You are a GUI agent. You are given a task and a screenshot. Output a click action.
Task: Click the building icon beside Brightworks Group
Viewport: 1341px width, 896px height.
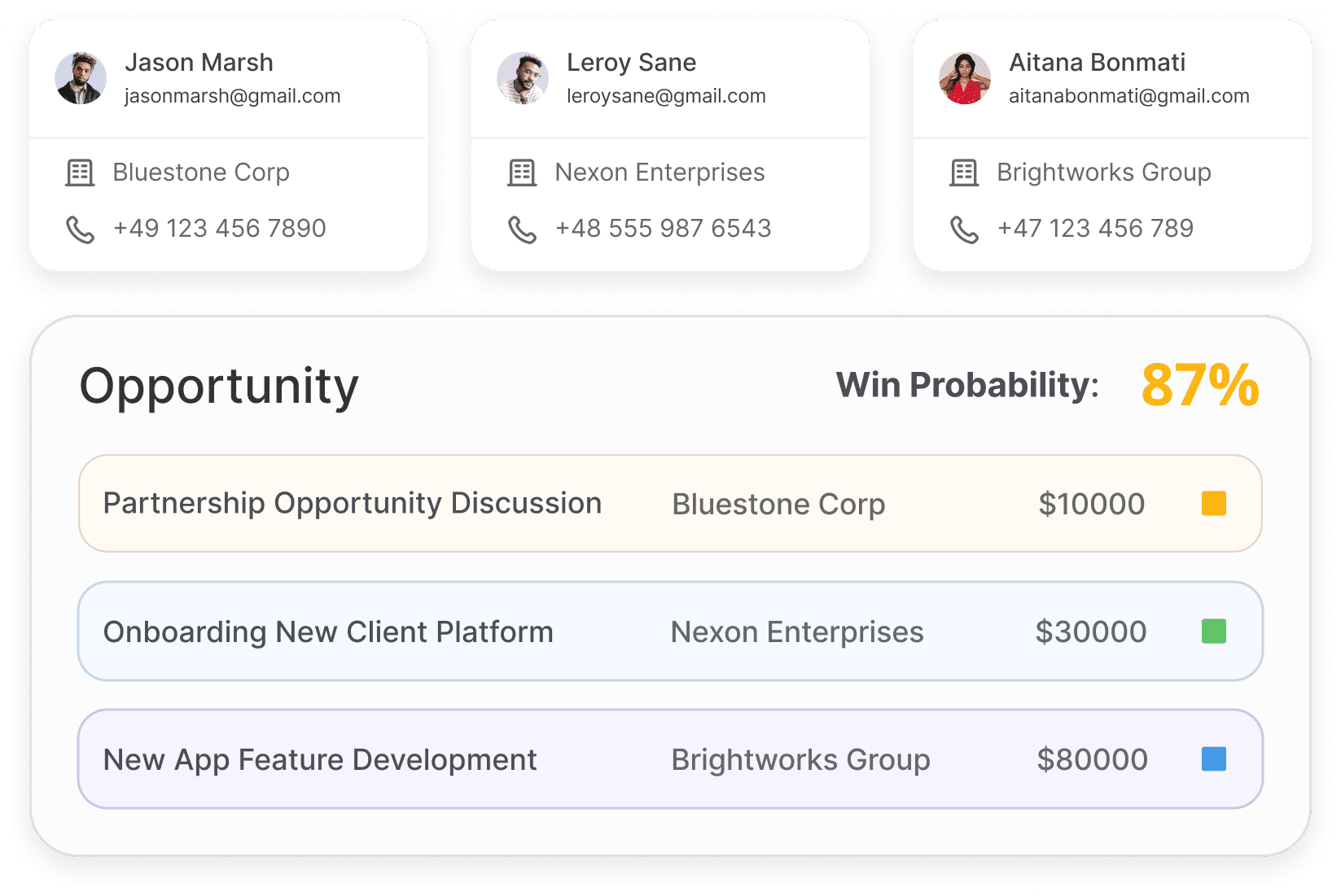(964, 173)
